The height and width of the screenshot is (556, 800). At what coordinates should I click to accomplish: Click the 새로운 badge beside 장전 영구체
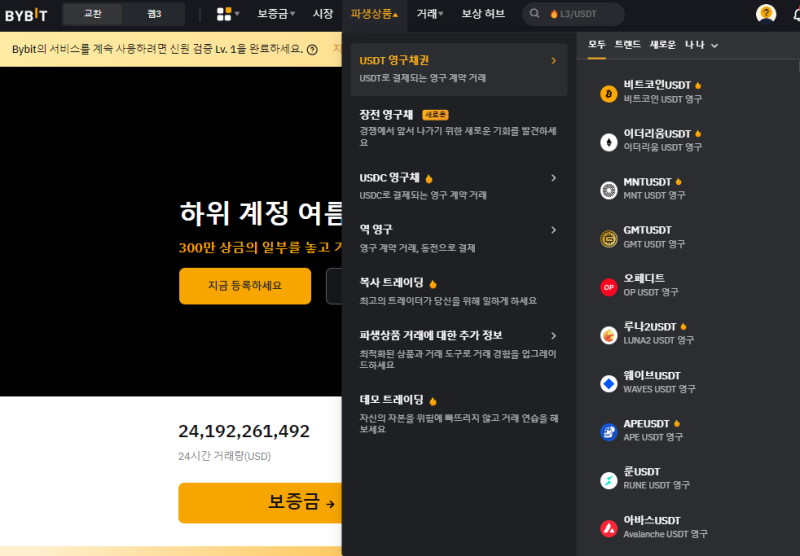coord(435,115)
